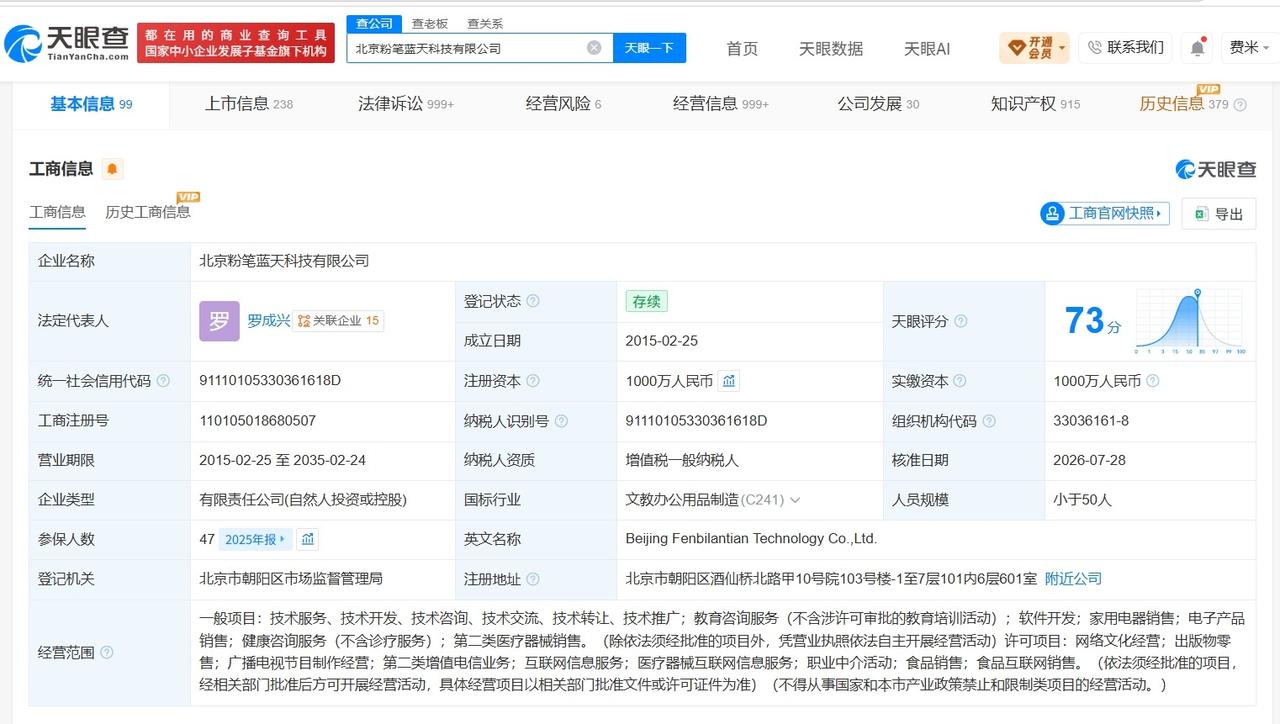1280x724 pixels.
Task: Switch to 查老板 search tab
Action: [430, 23]
